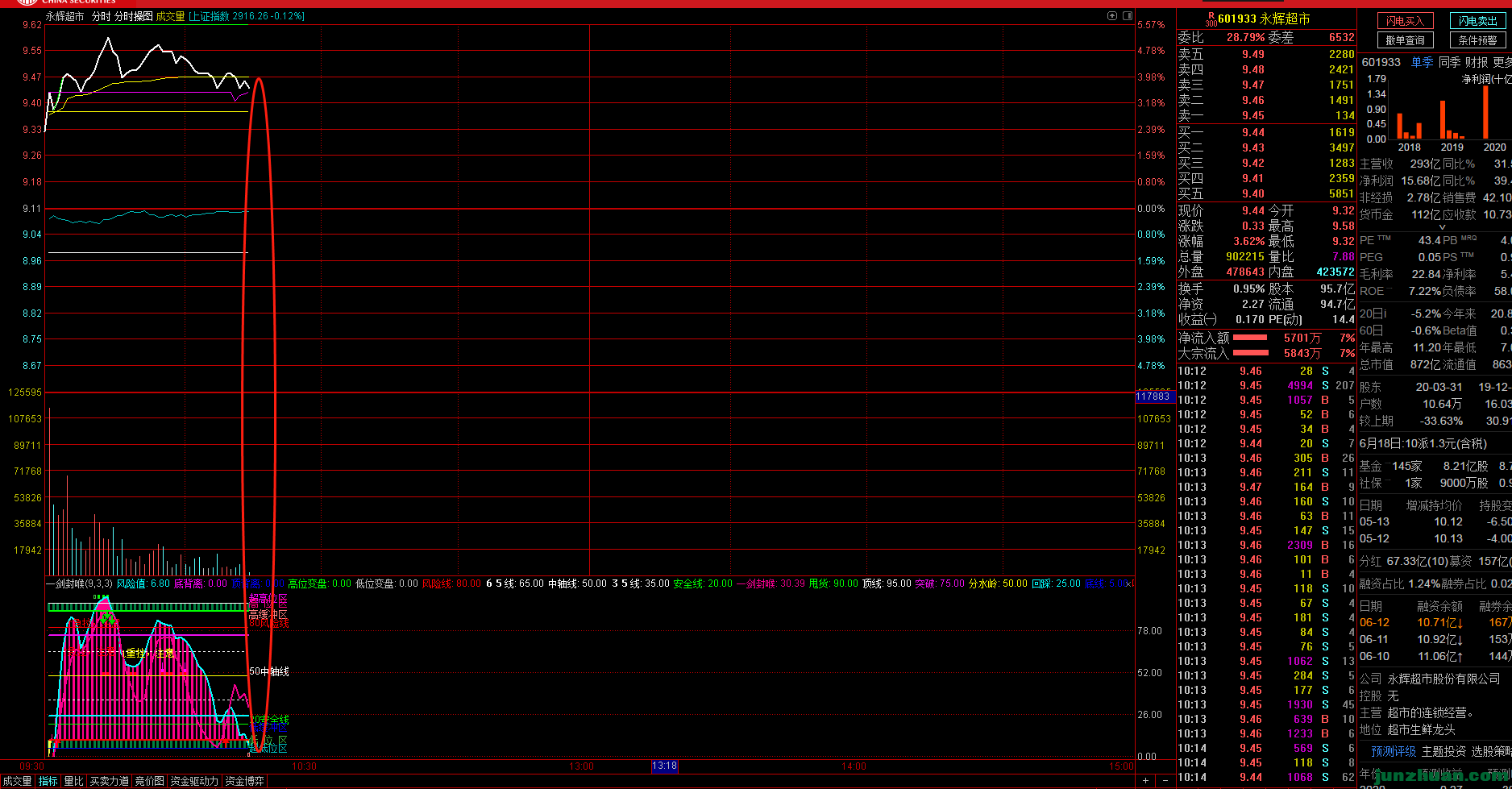Click the 委比 value 28.79%
Viewport: 1512px width, 789px height.
pyautogui.click(x=1245, y=37)
